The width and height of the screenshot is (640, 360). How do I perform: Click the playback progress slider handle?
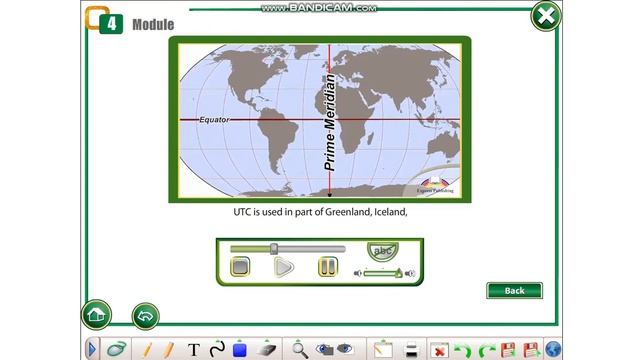[274, 249]
